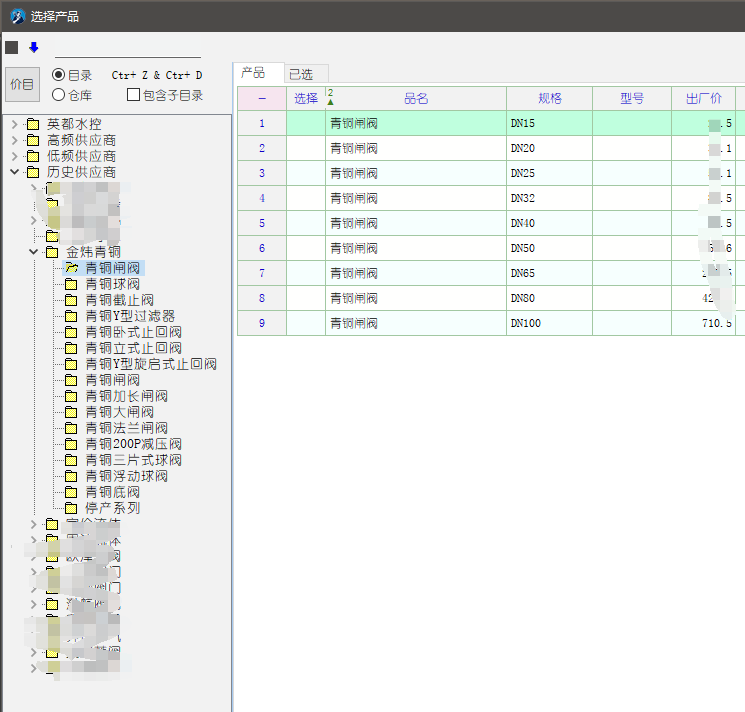The image size is (745, 712).
Task: Click the 价目 button
Action: pos(22,85)
